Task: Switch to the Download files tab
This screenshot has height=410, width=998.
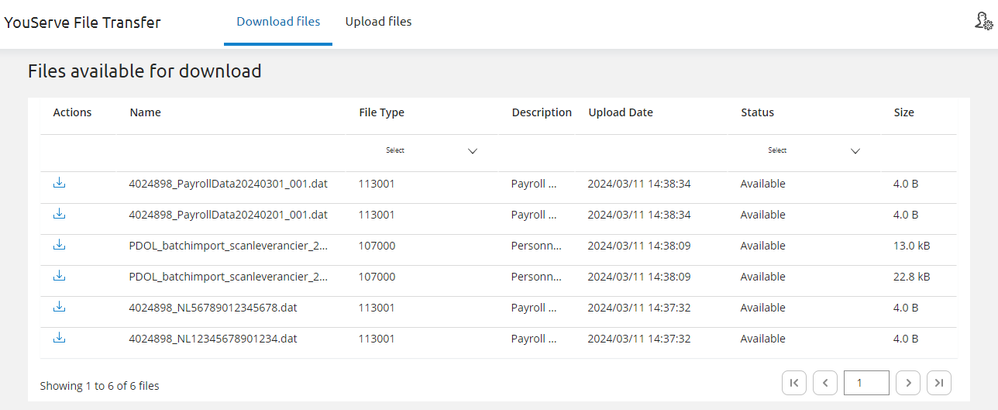Action: 278,22
